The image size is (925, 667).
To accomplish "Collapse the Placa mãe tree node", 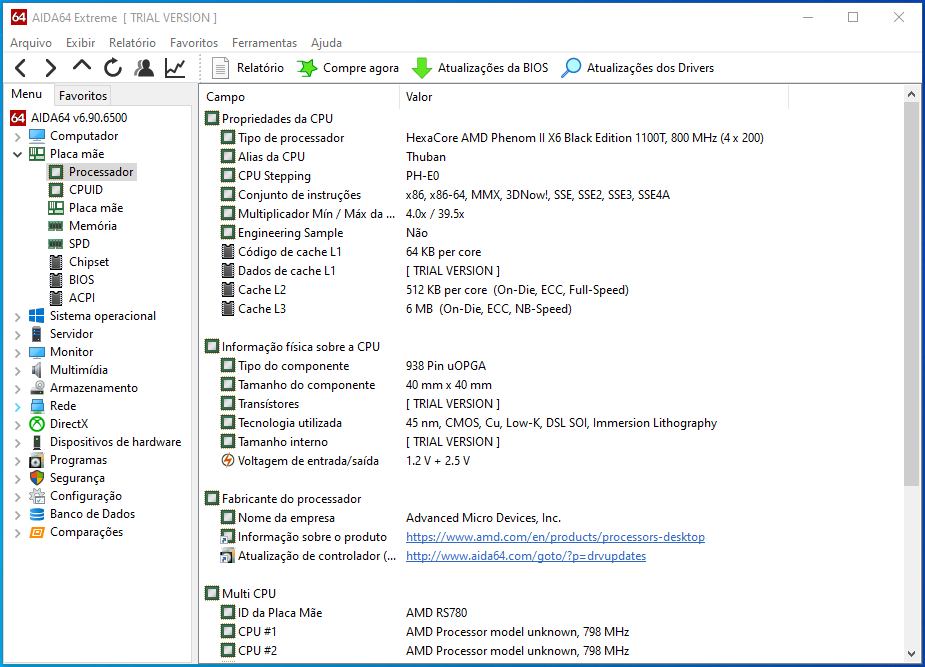I will 18,155.
